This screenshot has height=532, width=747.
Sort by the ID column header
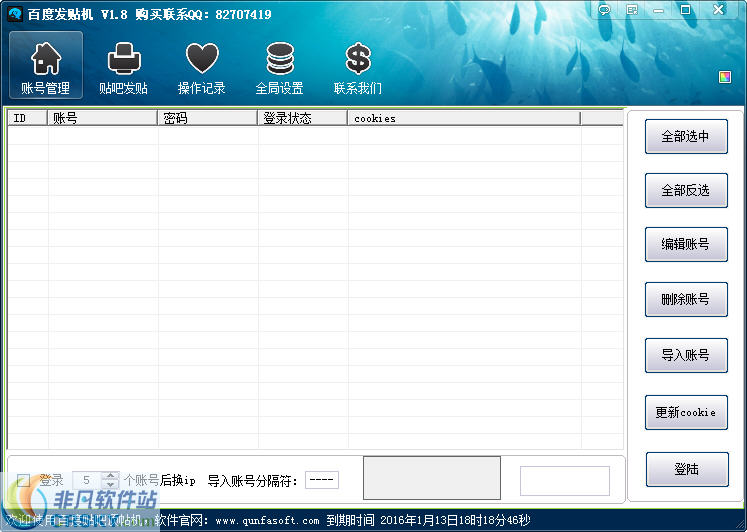[28, 118]
